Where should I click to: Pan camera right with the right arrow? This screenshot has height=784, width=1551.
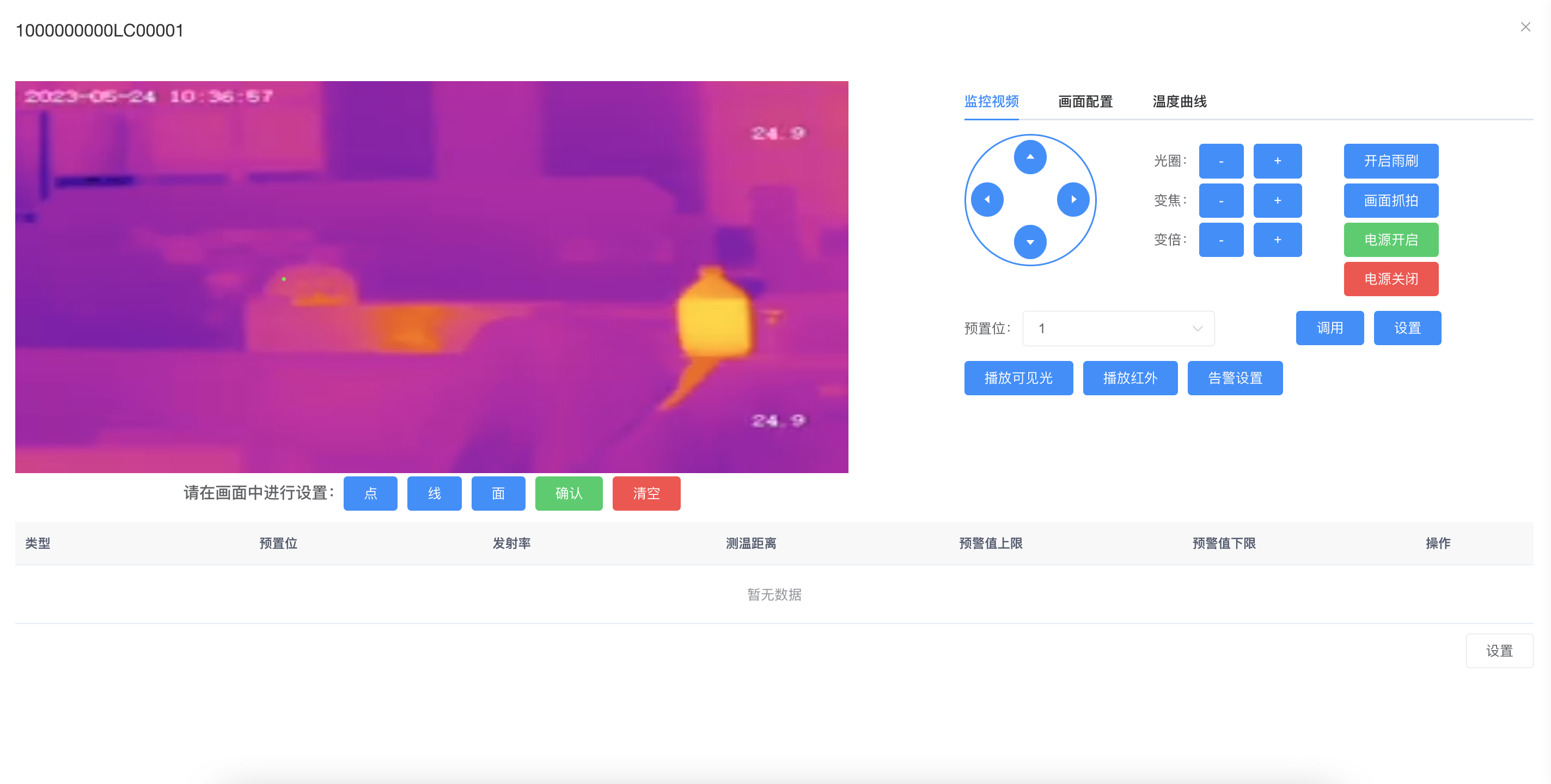[x=1073, y=200]
